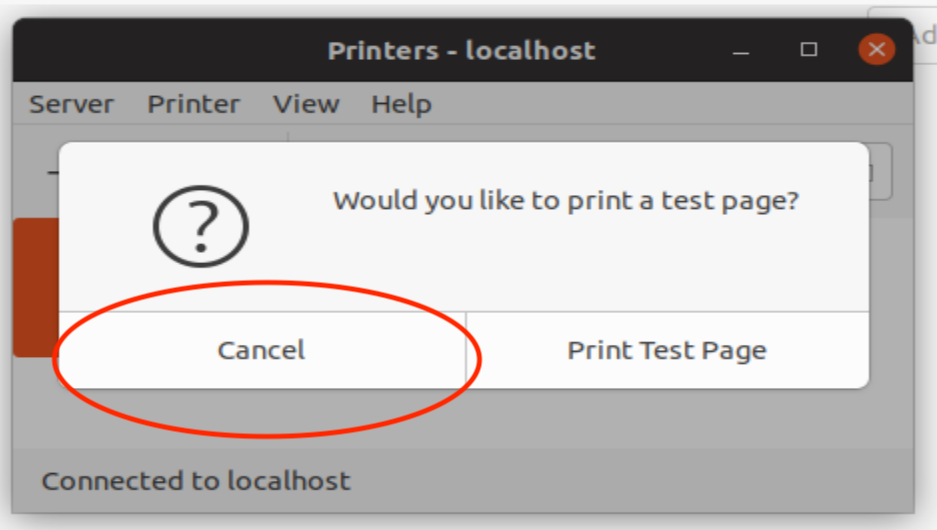Maximize the Printers window
The height and width of the screenshot is (530, 937).
pyautogui.click(x=809, y=50)
